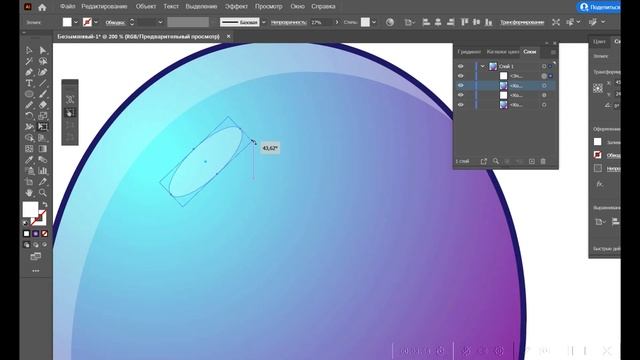Select the Shape Builder tool

(29, 138)
